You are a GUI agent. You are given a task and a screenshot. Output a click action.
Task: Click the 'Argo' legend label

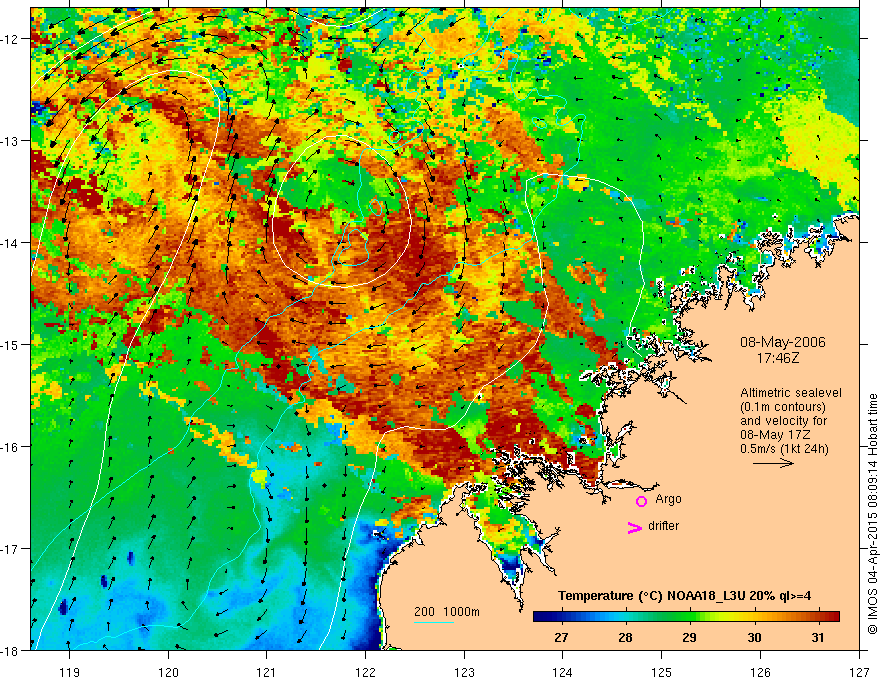tap(668, 499)
